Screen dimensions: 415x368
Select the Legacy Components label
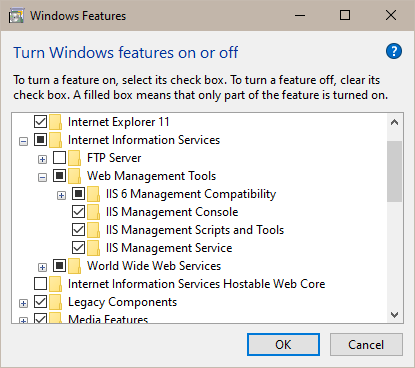[122, 302]
